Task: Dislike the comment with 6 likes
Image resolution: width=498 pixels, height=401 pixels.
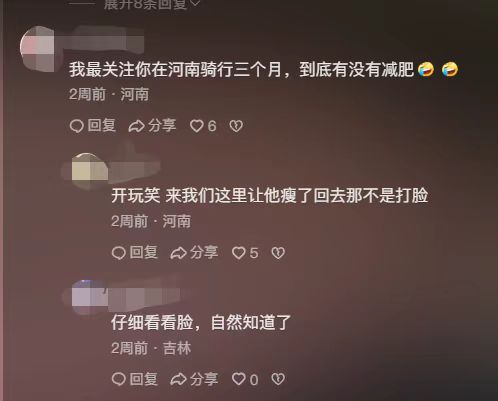Action: coord(236,126)
